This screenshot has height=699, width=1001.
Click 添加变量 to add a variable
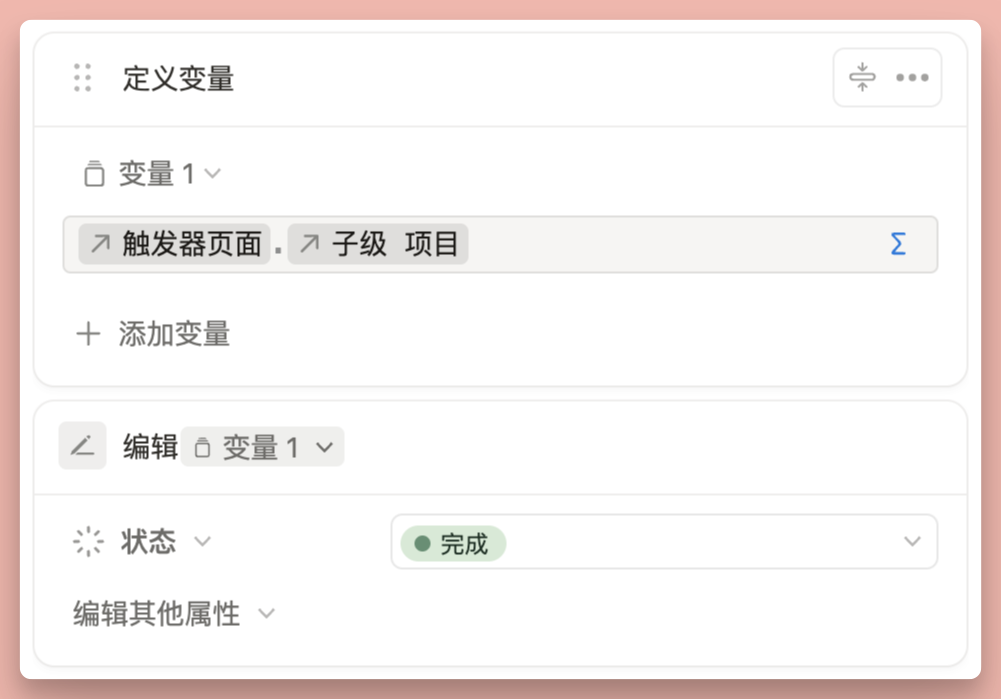click(x=174, y=334)
